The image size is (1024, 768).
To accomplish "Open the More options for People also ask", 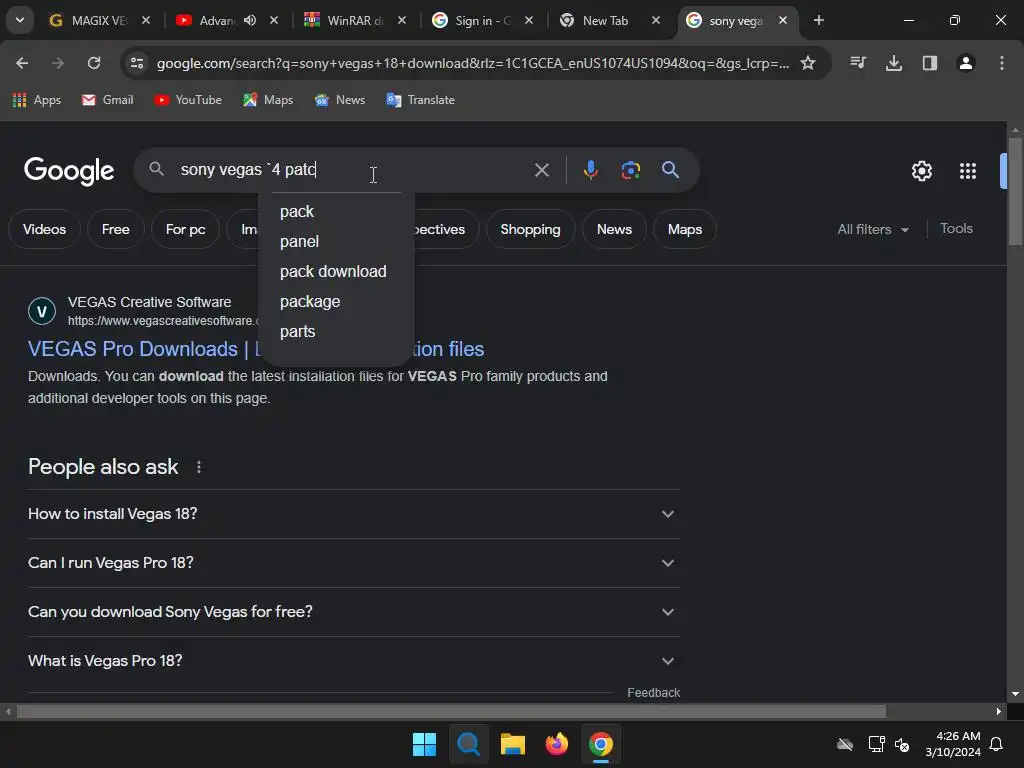I will 199,467.
